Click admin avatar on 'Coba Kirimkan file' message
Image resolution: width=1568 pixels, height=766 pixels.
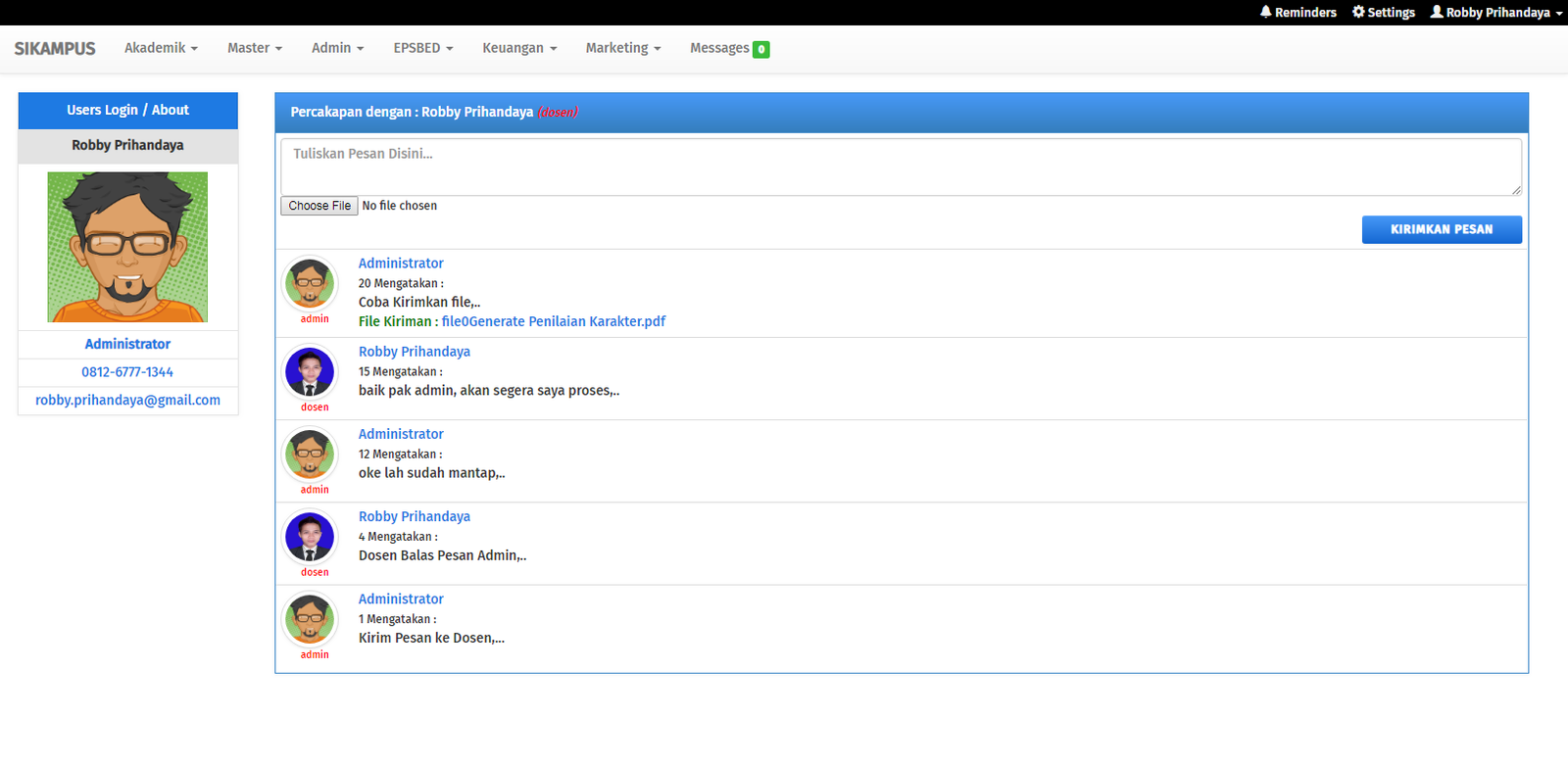pos(310,283)
